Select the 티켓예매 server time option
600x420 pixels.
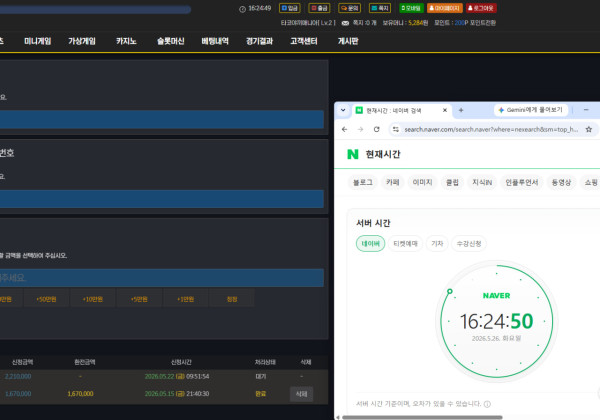click(405, 244)
